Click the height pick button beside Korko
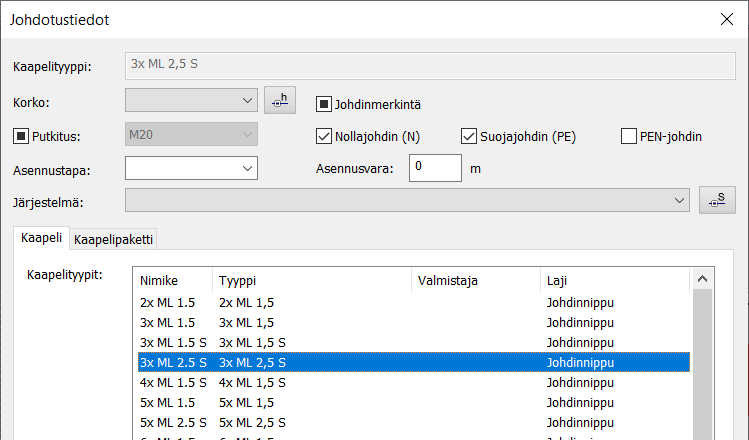The image size is (749, 440). 281,101
